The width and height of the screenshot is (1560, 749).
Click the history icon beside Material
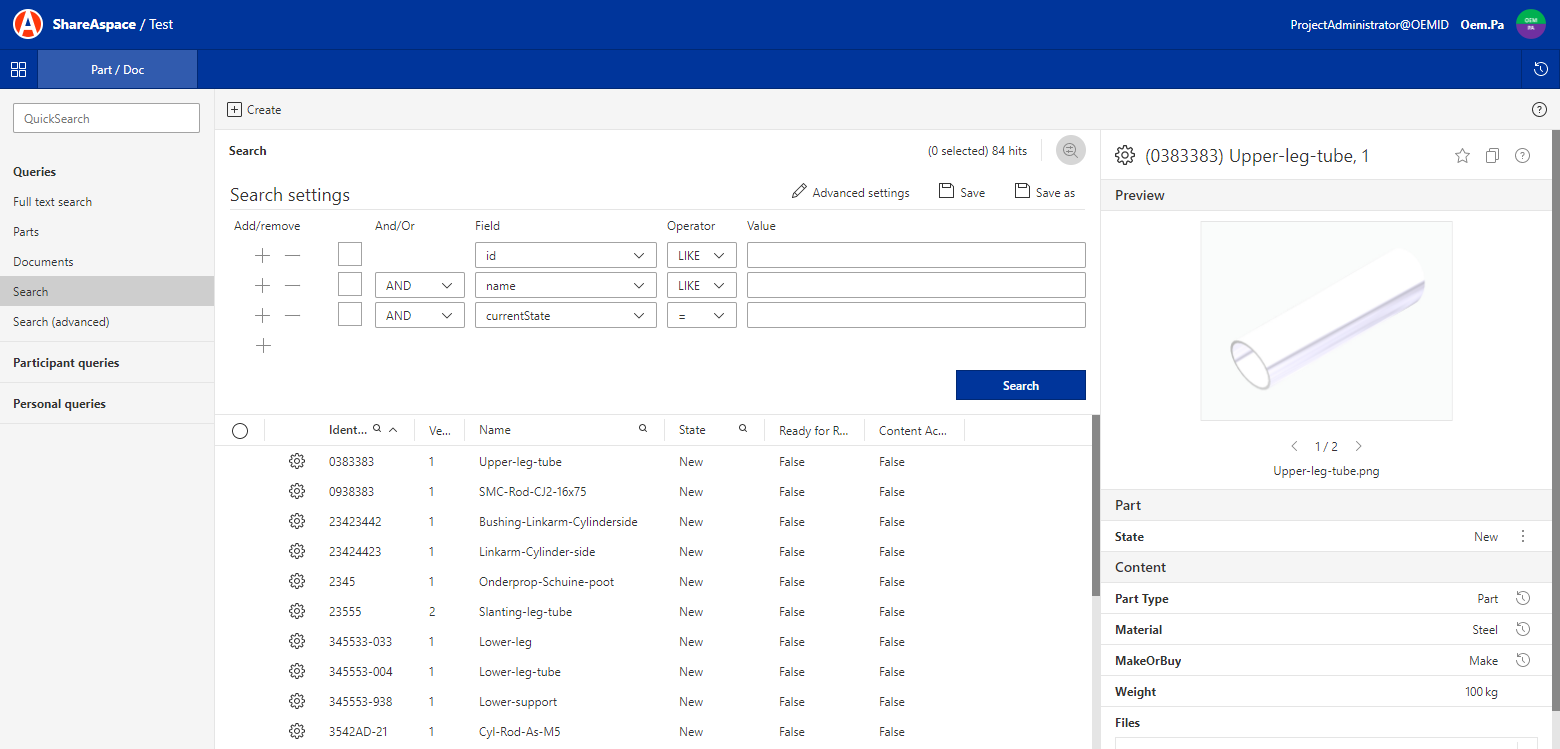point(1522,630)
